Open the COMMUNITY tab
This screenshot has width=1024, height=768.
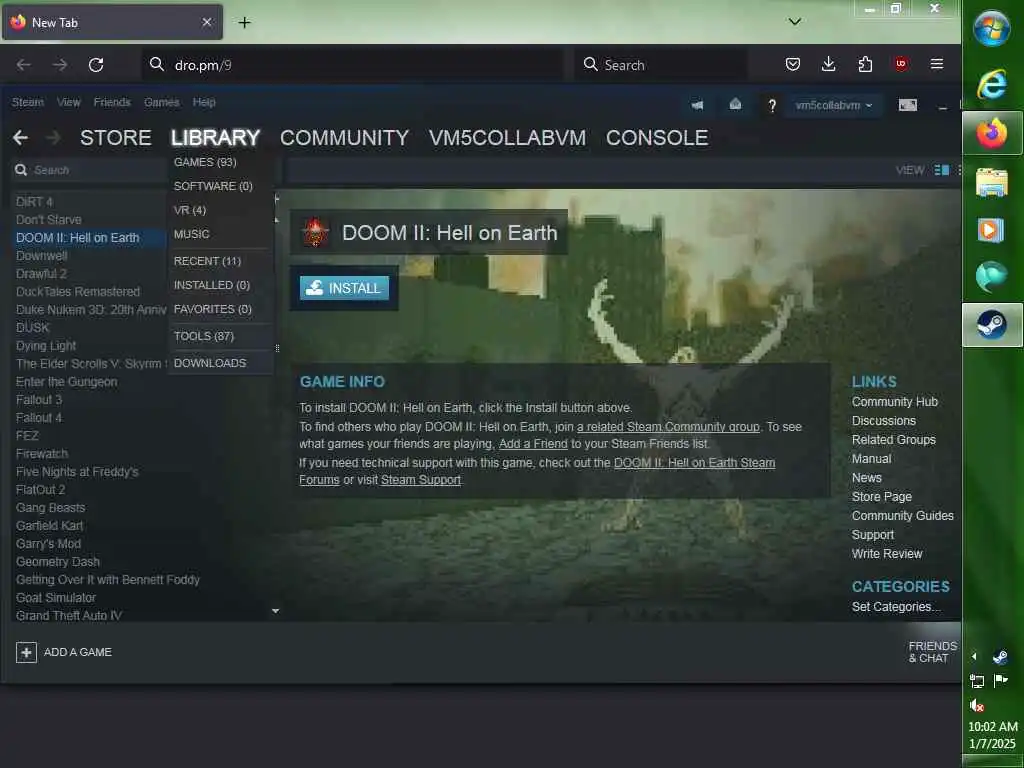[344, 138]
